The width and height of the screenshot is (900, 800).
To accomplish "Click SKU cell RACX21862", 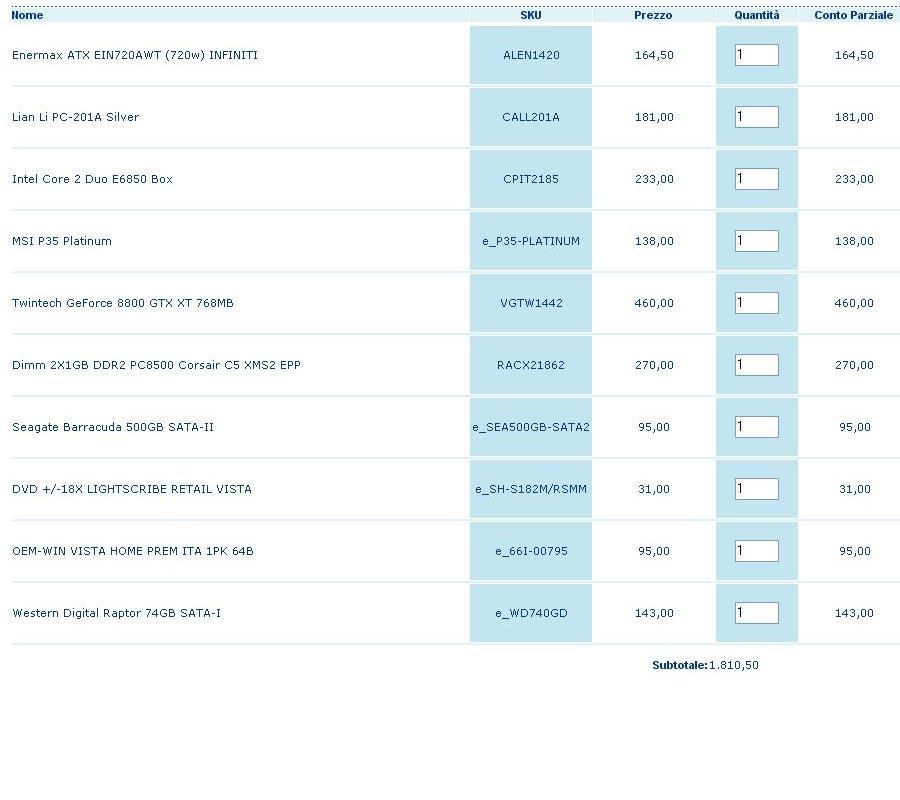I will pyautogui.click(x=531, y=365).
